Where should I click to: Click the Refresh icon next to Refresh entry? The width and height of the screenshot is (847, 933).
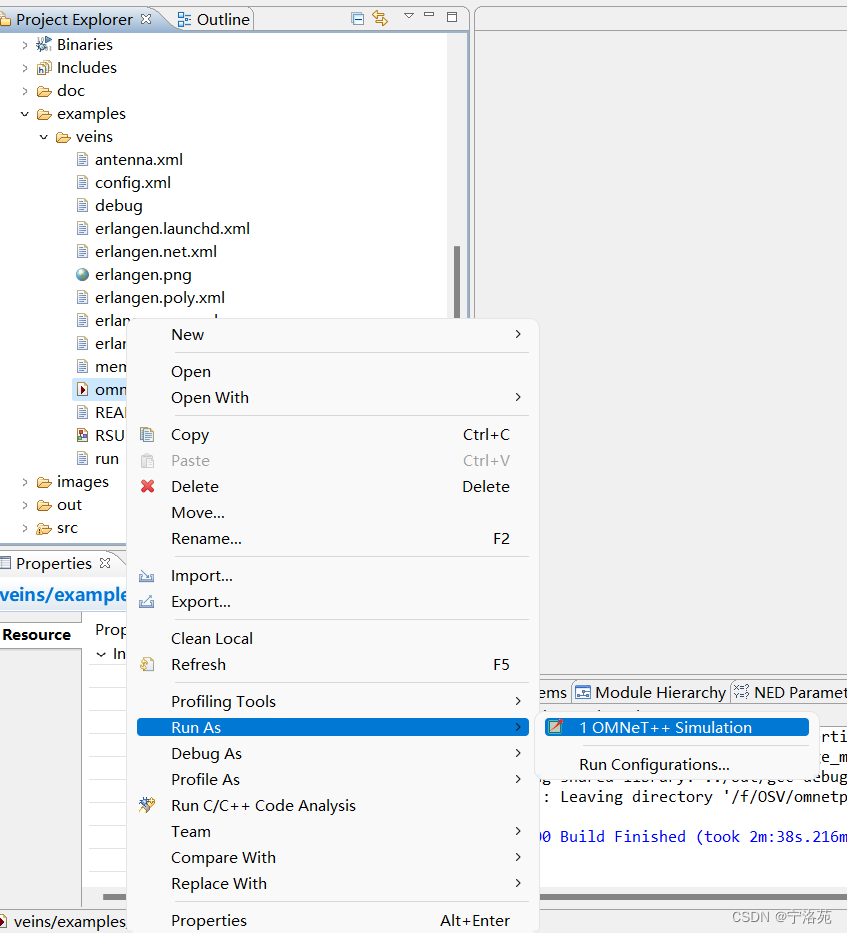pos(147,664)
